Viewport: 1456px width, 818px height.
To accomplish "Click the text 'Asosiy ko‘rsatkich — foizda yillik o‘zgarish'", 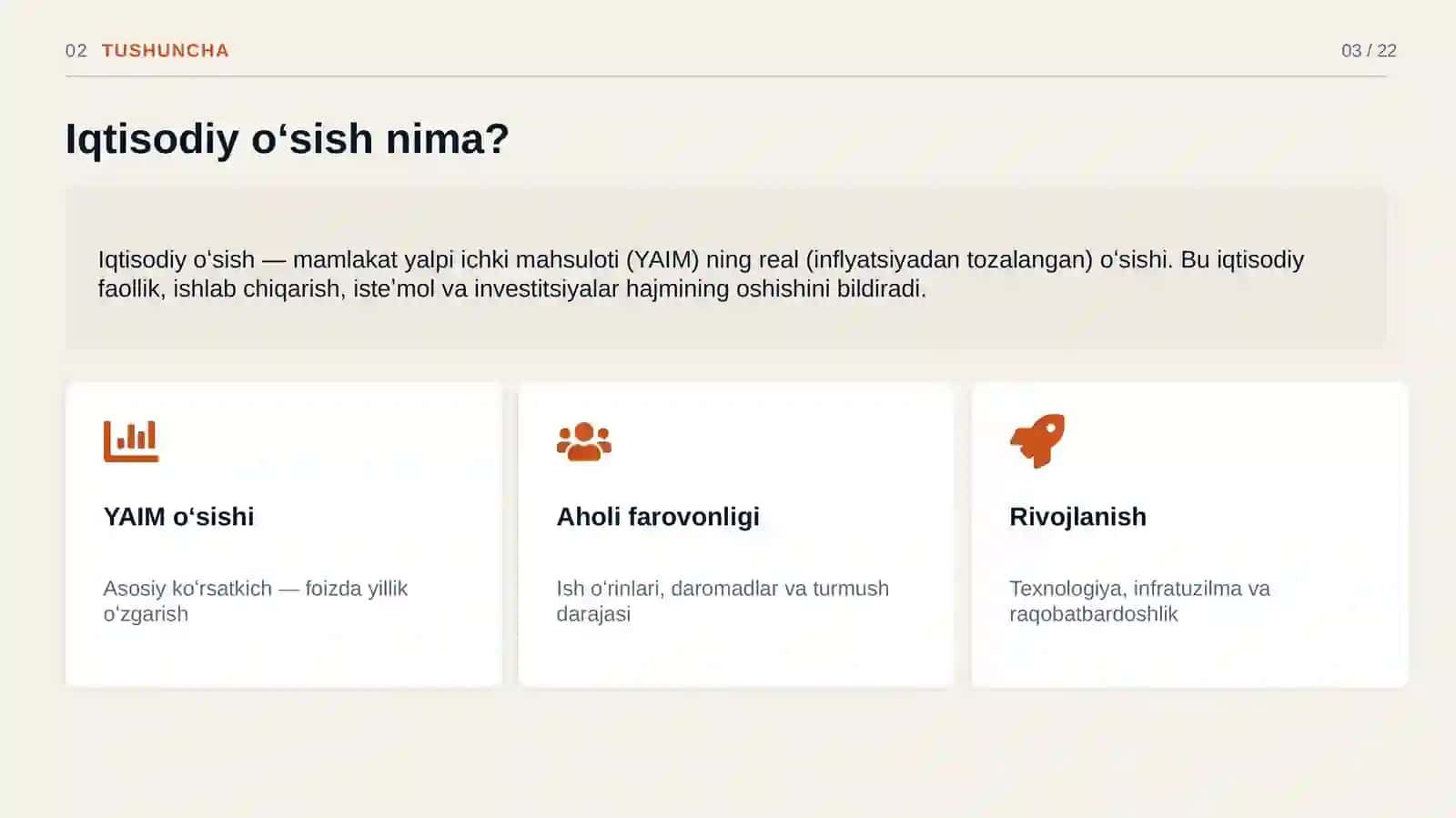I will tap(256, 601).
